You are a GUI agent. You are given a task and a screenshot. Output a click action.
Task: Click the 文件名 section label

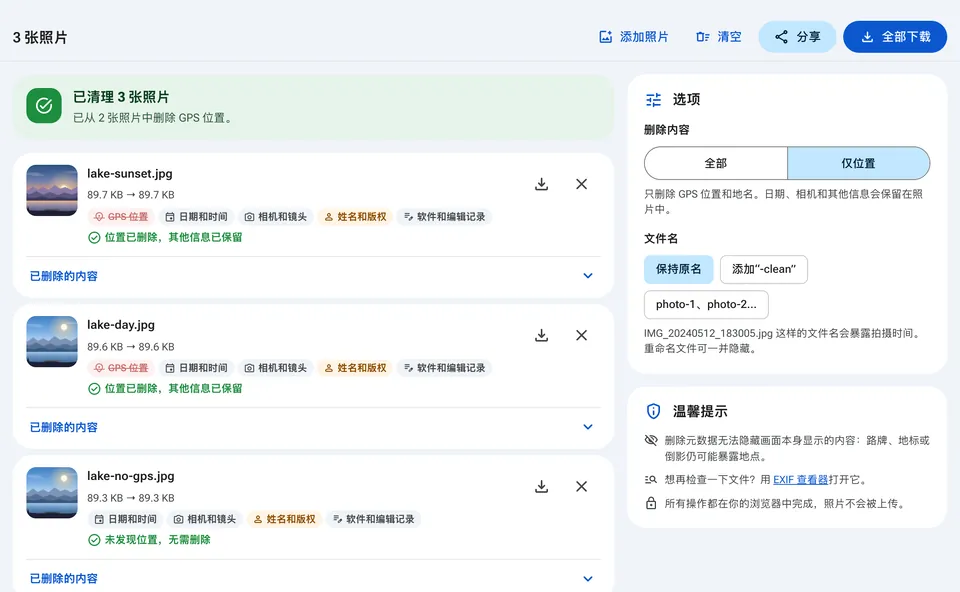(x=661, y=238)
